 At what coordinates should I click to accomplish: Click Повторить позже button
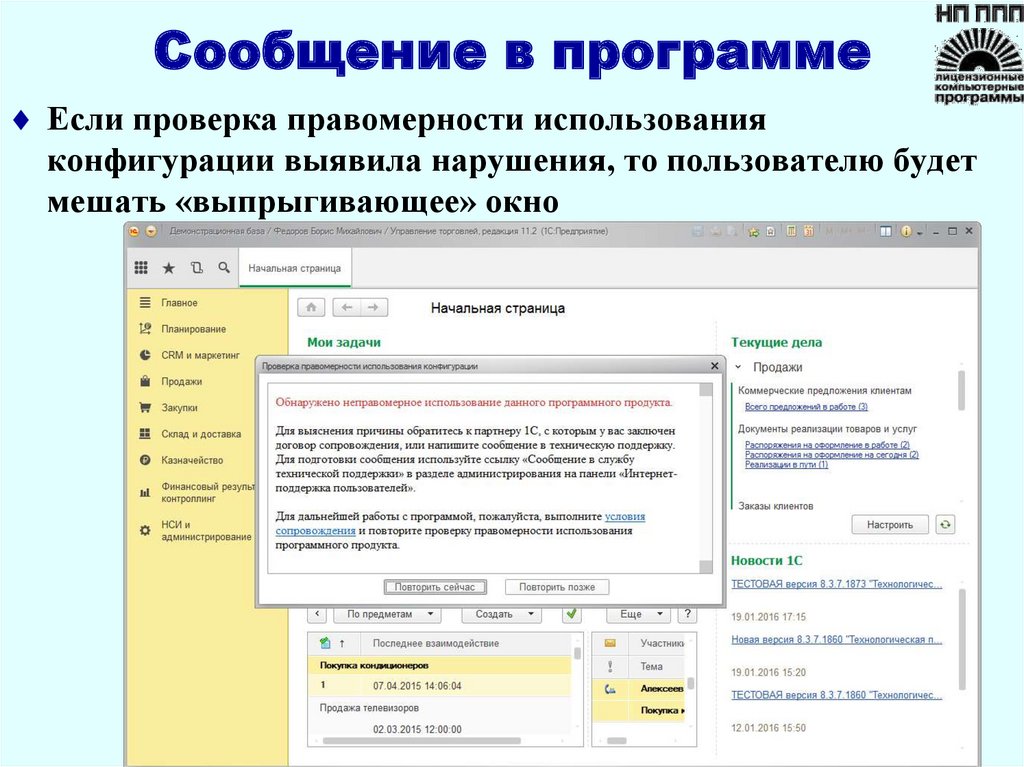[x=557, y=587]
